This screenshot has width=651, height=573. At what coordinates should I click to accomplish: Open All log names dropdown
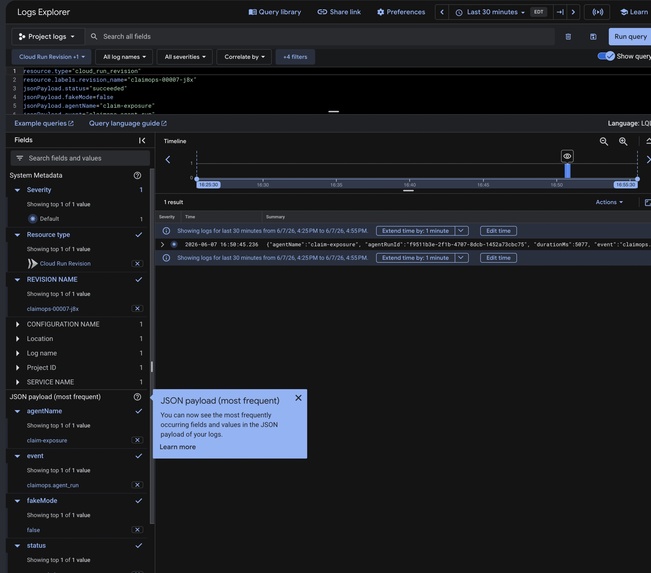click(124, 57)
